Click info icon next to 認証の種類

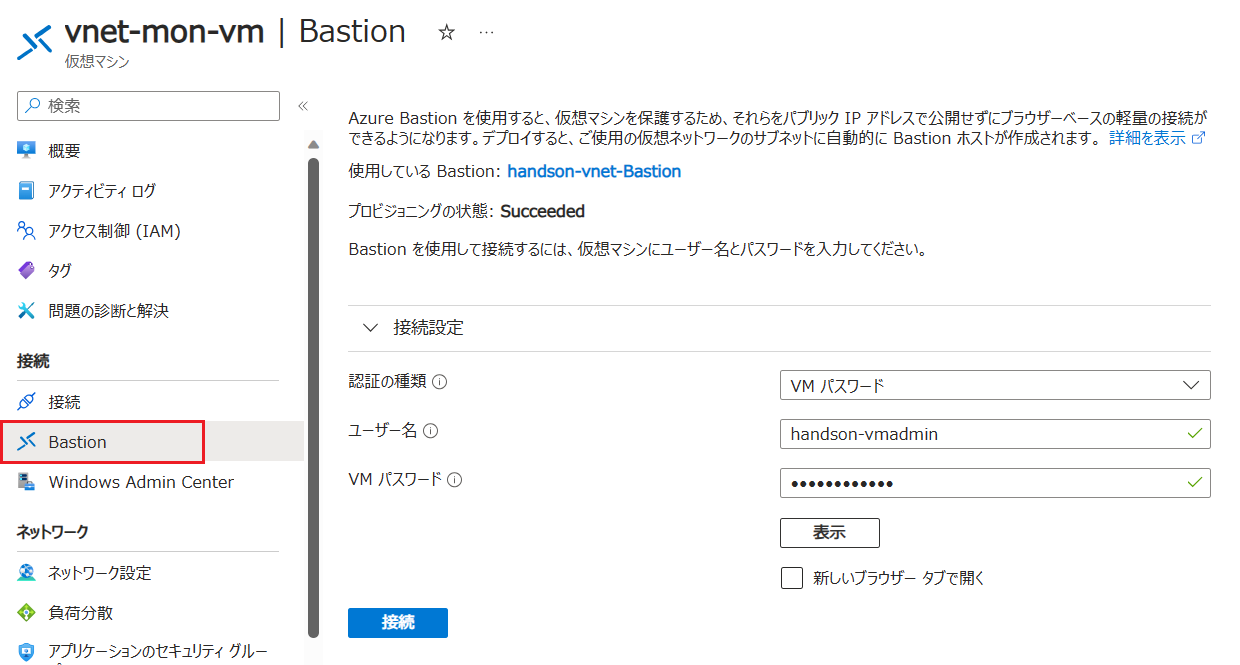tap(439, 382)
